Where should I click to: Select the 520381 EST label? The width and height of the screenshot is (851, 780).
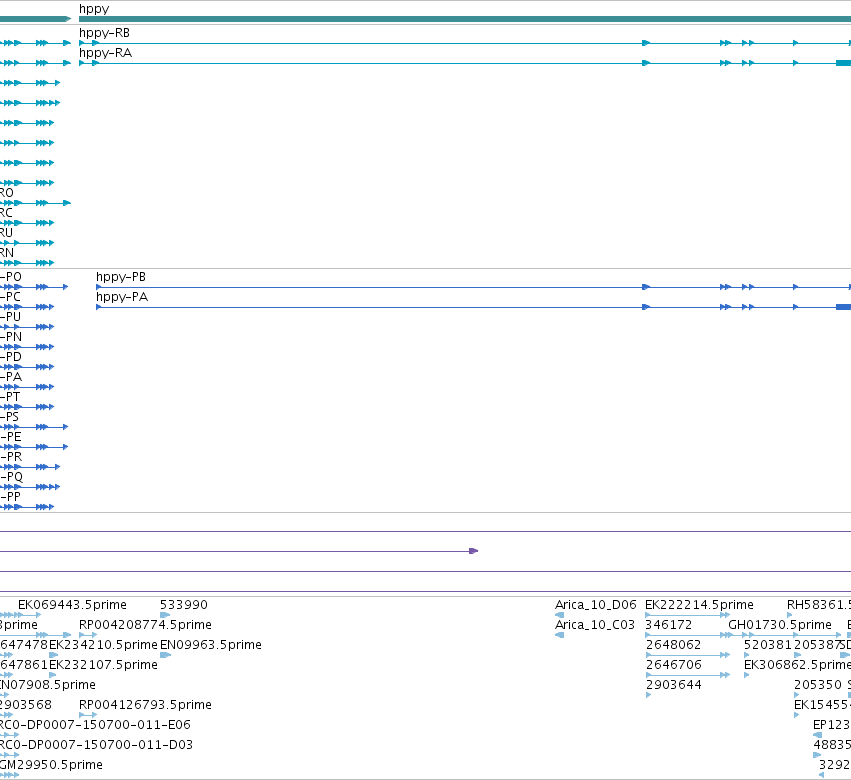[x=767, y=645]
